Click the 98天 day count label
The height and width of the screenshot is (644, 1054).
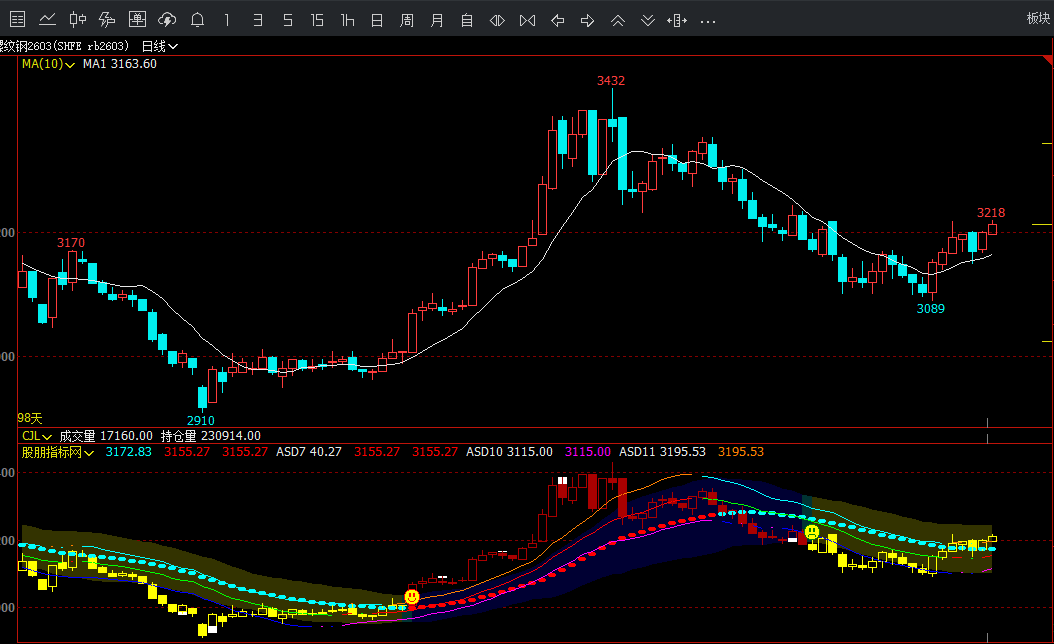click(30, 418)
